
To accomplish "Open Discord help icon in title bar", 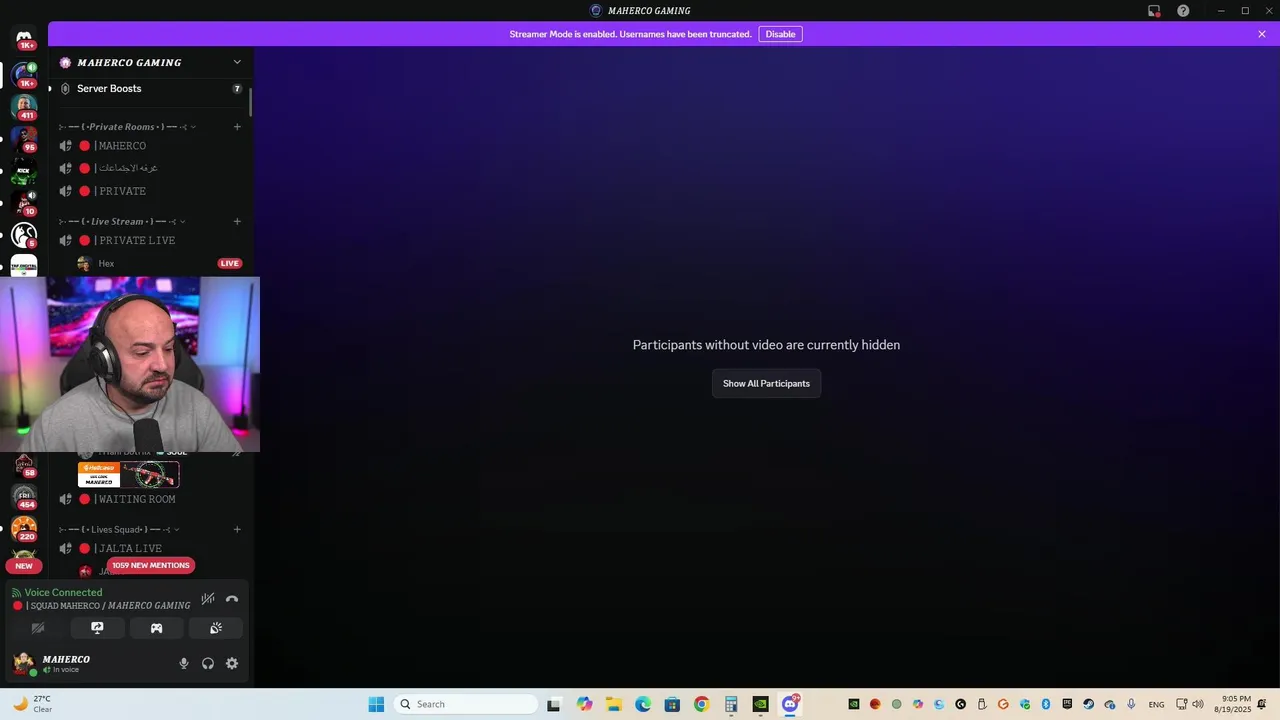I will click(x=1183, y=11).
